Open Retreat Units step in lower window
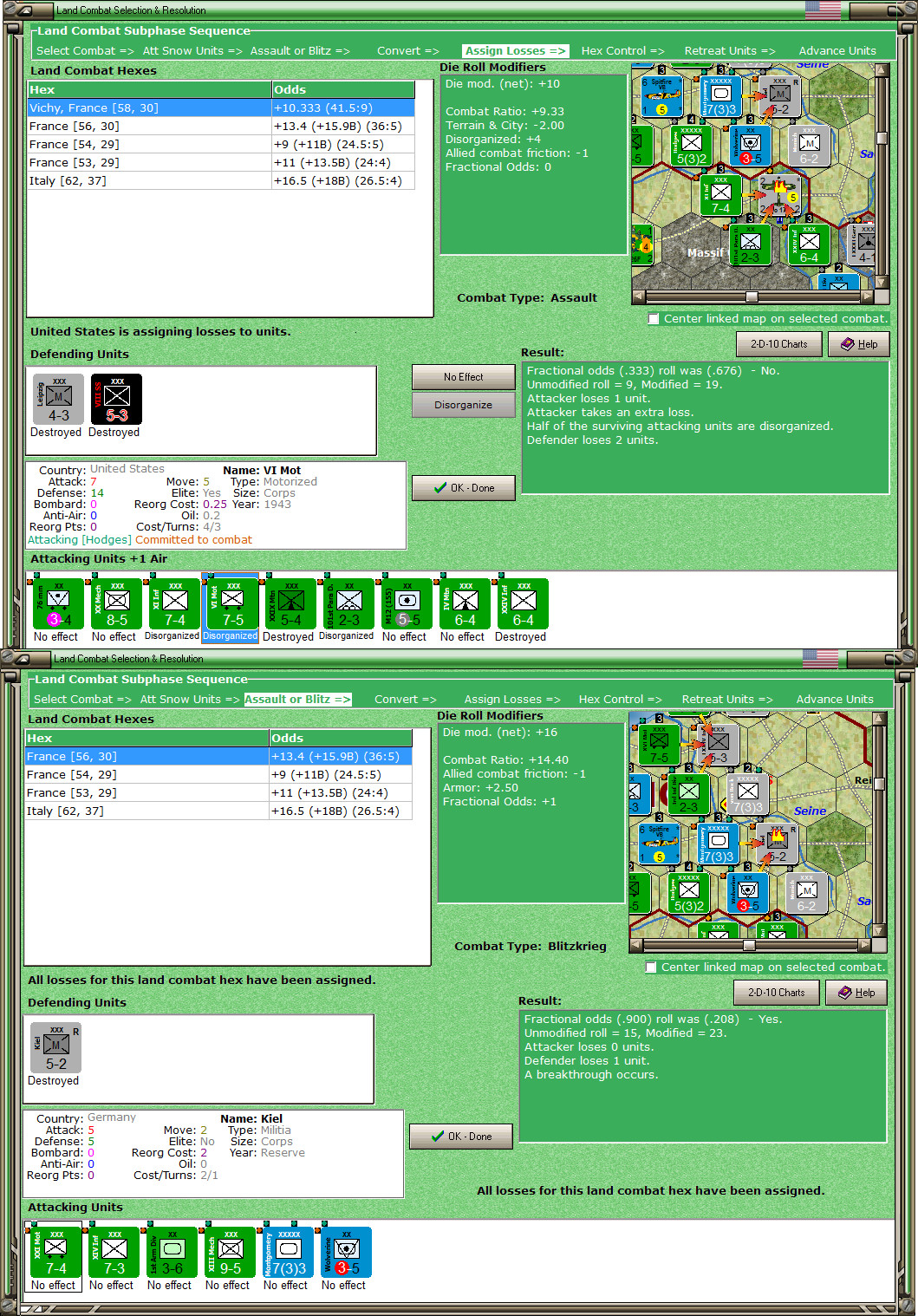This screenshot has width=918, height=1316. pyautogui.click(x=726, y=700)
